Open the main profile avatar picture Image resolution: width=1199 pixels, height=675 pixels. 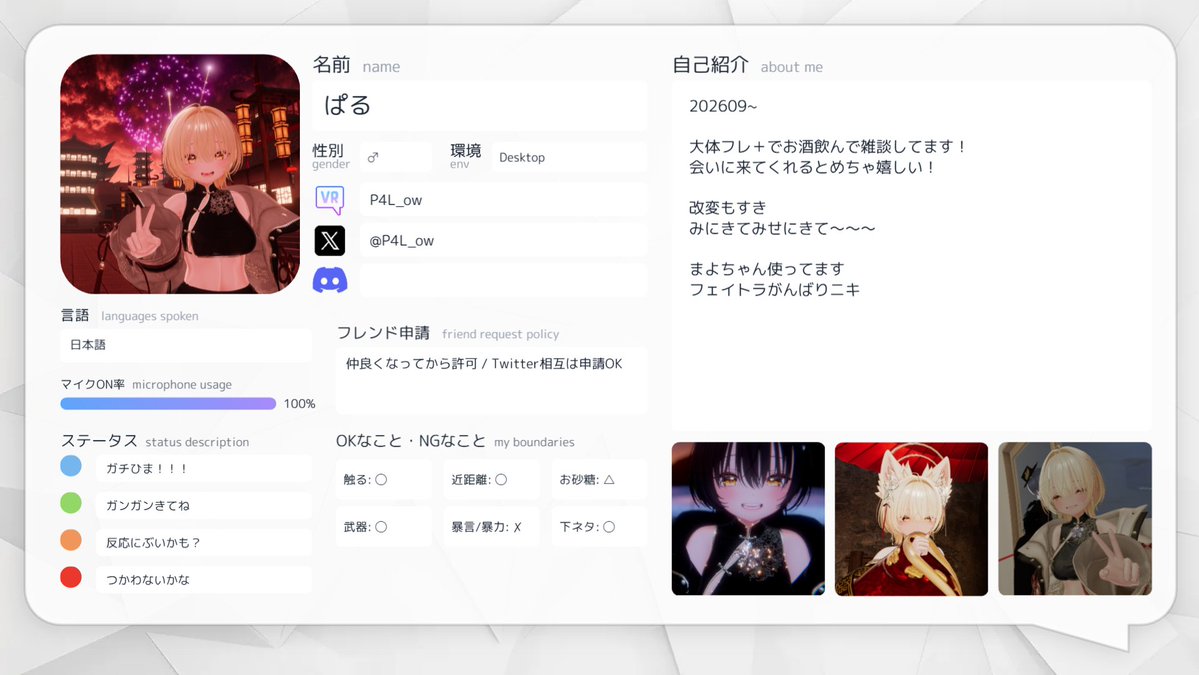pos(180,174)
